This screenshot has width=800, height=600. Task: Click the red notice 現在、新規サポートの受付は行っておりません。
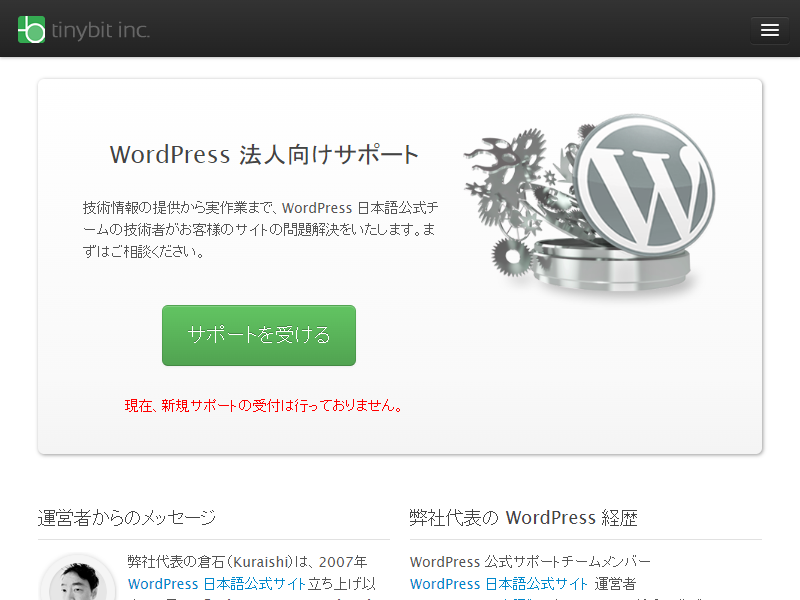pyautogui.click(x=263, y=406)
